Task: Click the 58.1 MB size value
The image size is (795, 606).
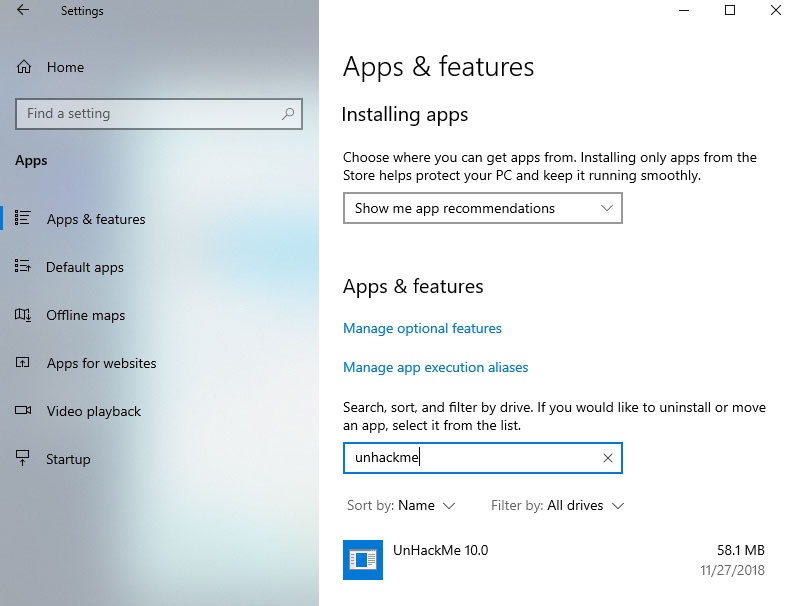Action: pos(741,550)
